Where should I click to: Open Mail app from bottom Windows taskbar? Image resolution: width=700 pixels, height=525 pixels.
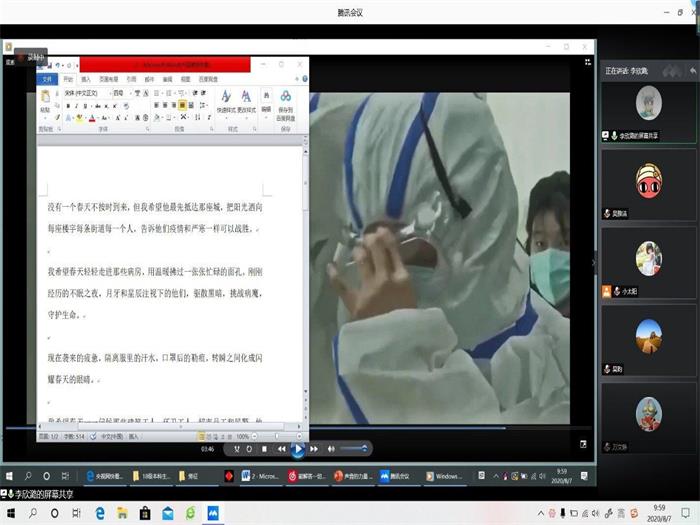[x=168, y=513]
